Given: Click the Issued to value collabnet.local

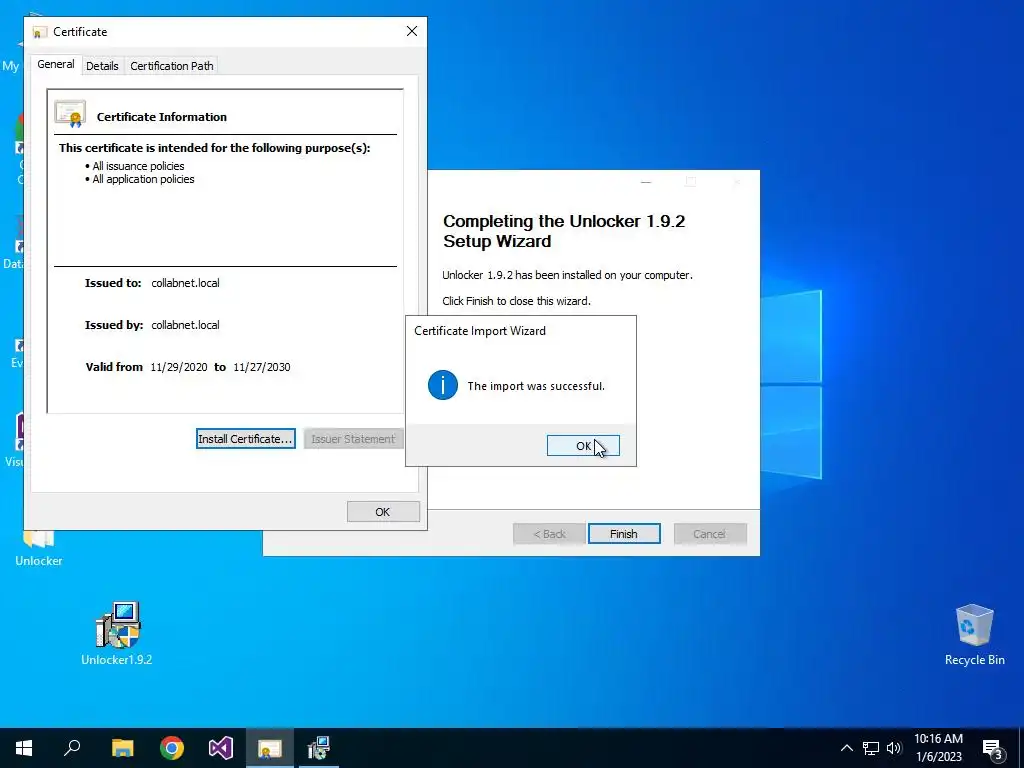Looking at the screenshot, I should pyautogui.click(x=185, y=283).
